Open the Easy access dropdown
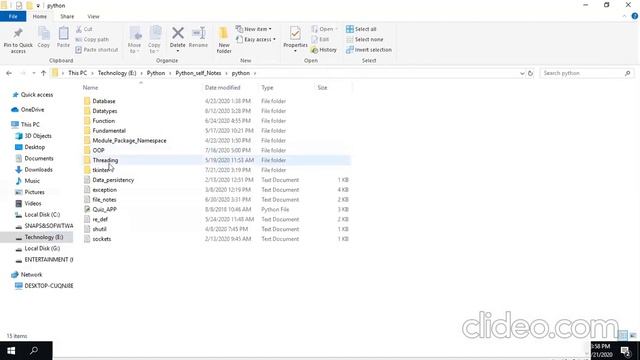 point(256,39)
